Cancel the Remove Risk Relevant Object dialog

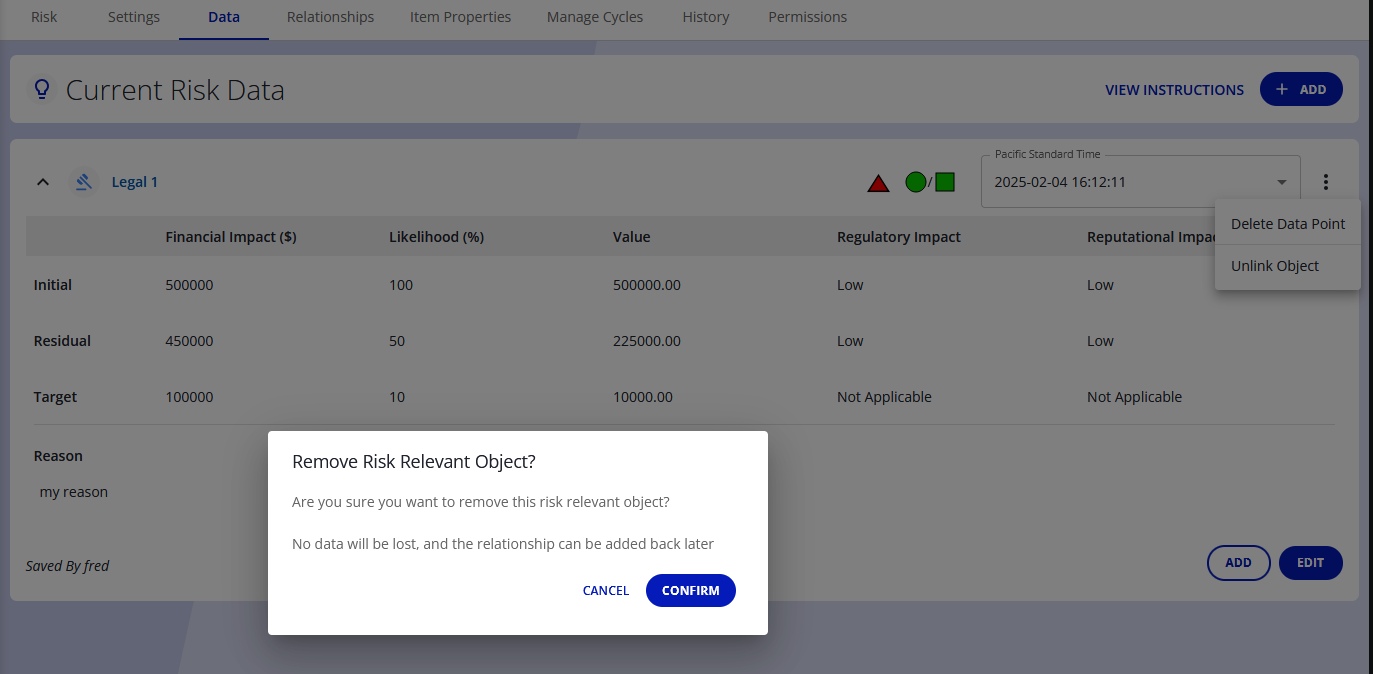click(606, 591)
